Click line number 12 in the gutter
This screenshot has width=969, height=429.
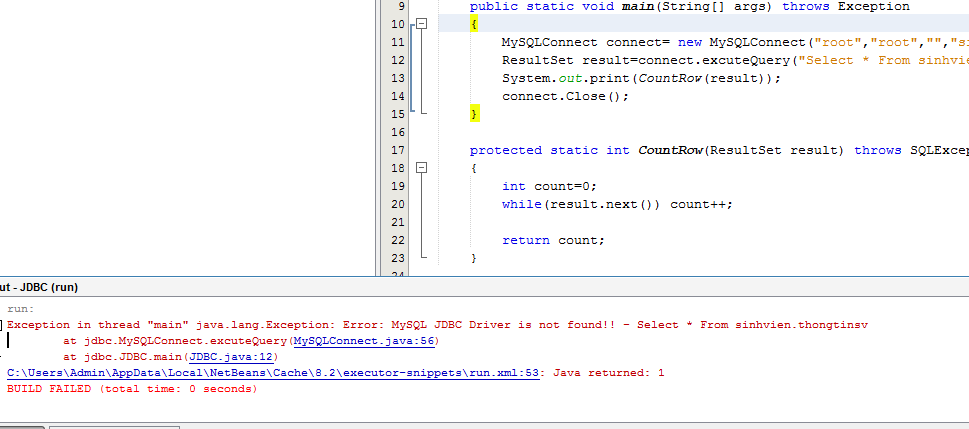397,60
